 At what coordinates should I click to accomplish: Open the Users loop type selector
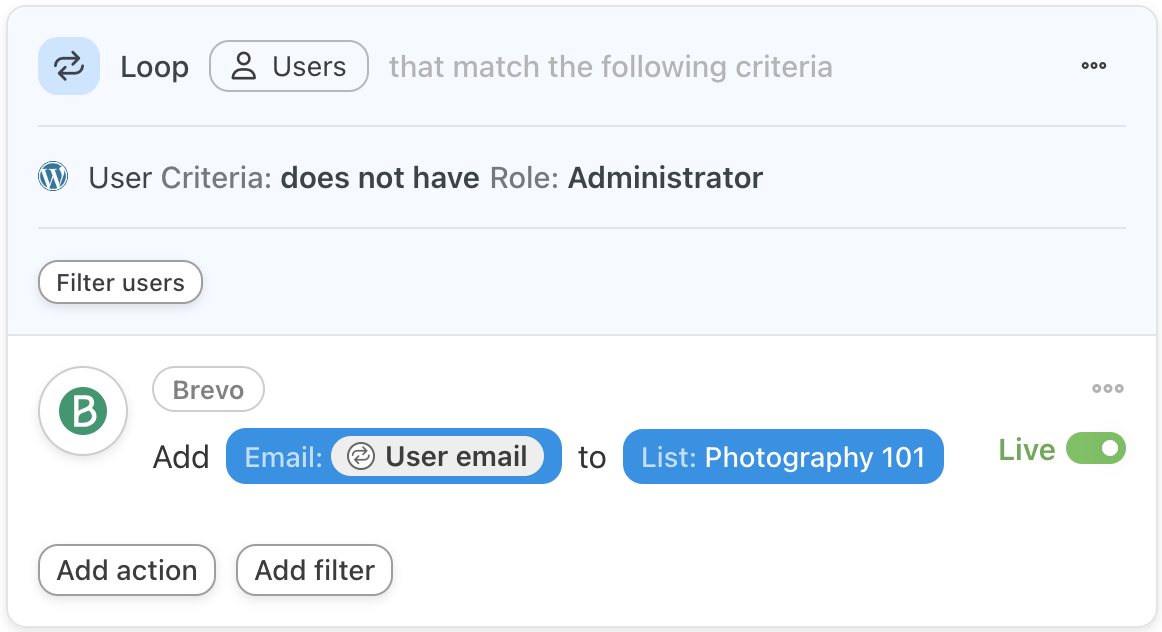(289, 67)
